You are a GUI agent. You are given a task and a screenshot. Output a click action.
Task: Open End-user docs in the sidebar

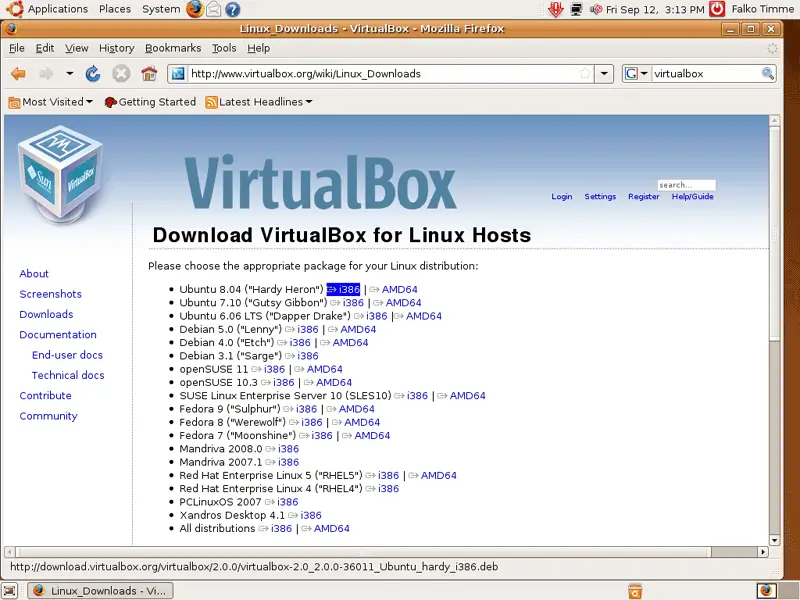pos(67,355)
